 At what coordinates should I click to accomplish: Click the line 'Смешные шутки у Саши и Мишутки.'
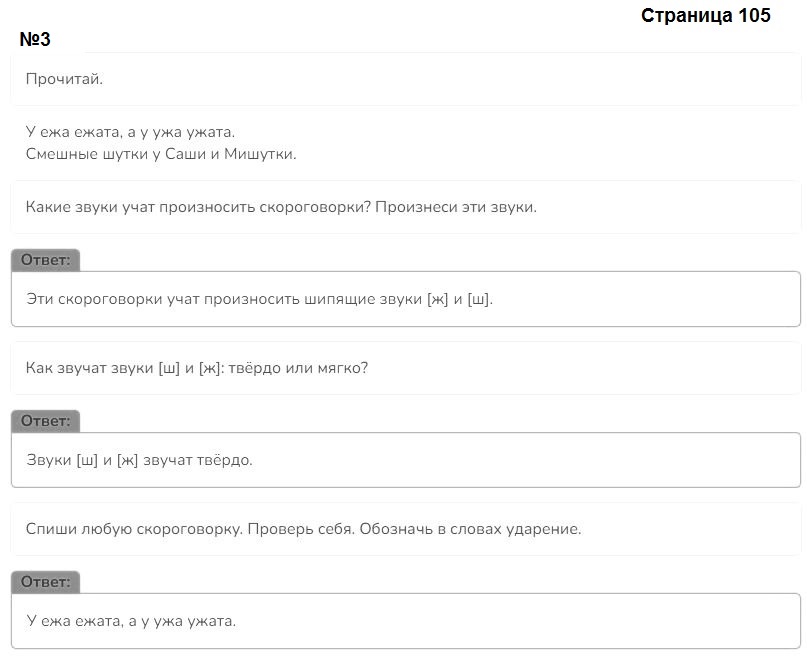click(x=161, y=154)
